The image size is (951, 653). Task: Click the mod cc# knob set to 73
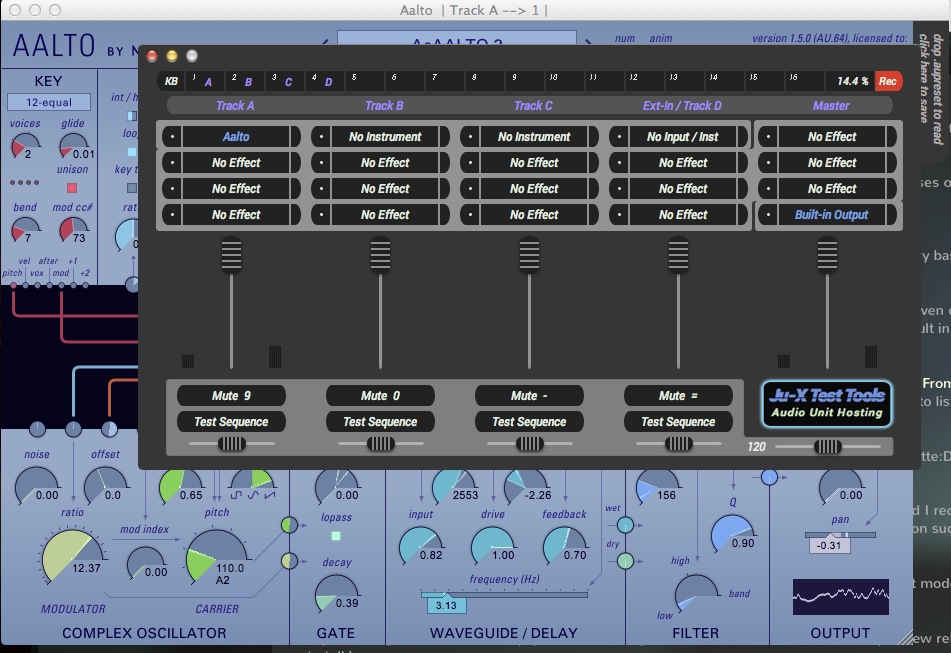pyautogui.click(x=73, y=229)
